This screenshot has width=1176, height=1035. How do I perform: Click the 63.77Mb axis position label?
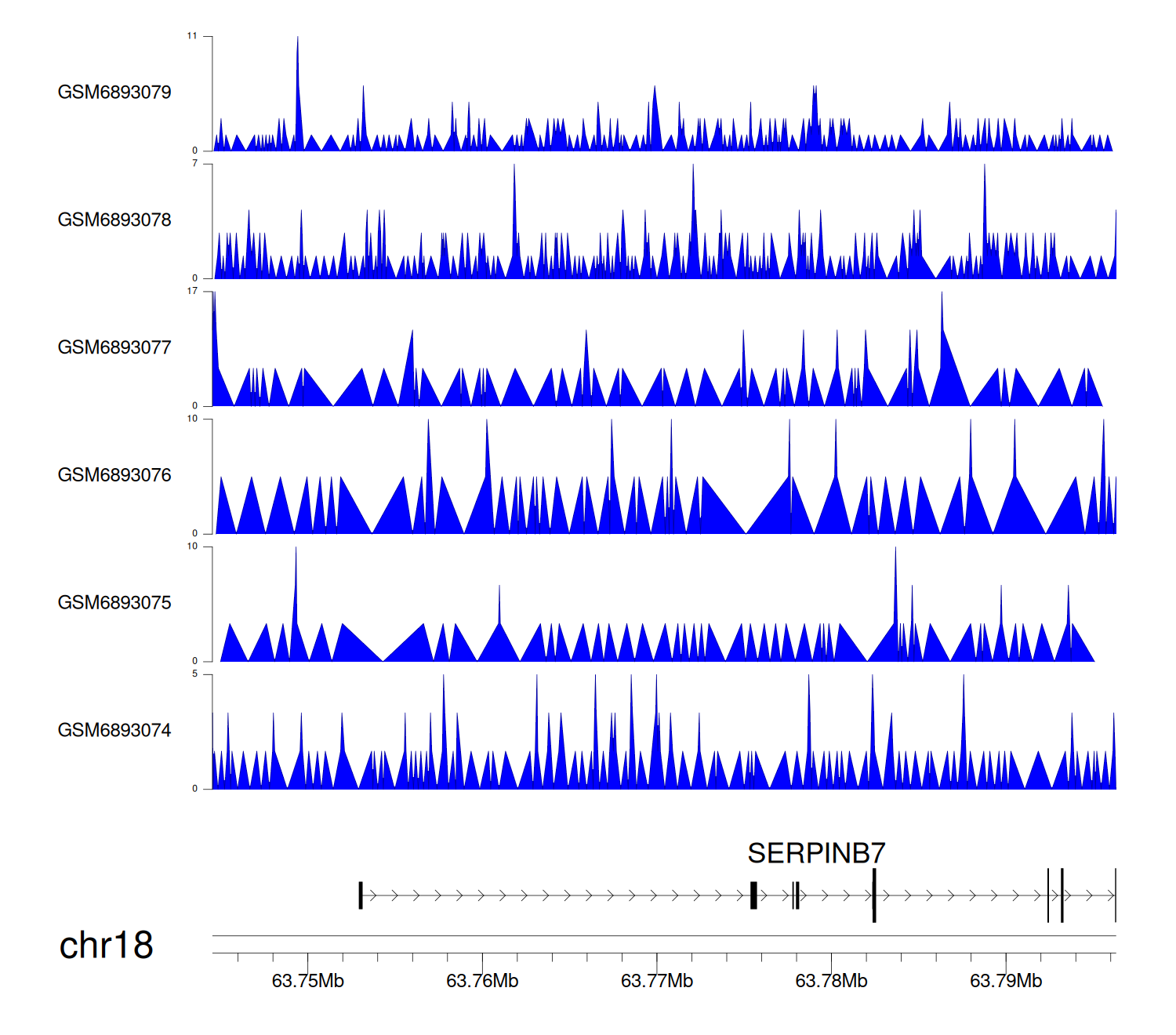pyautogui.click(x=657, y=981)
